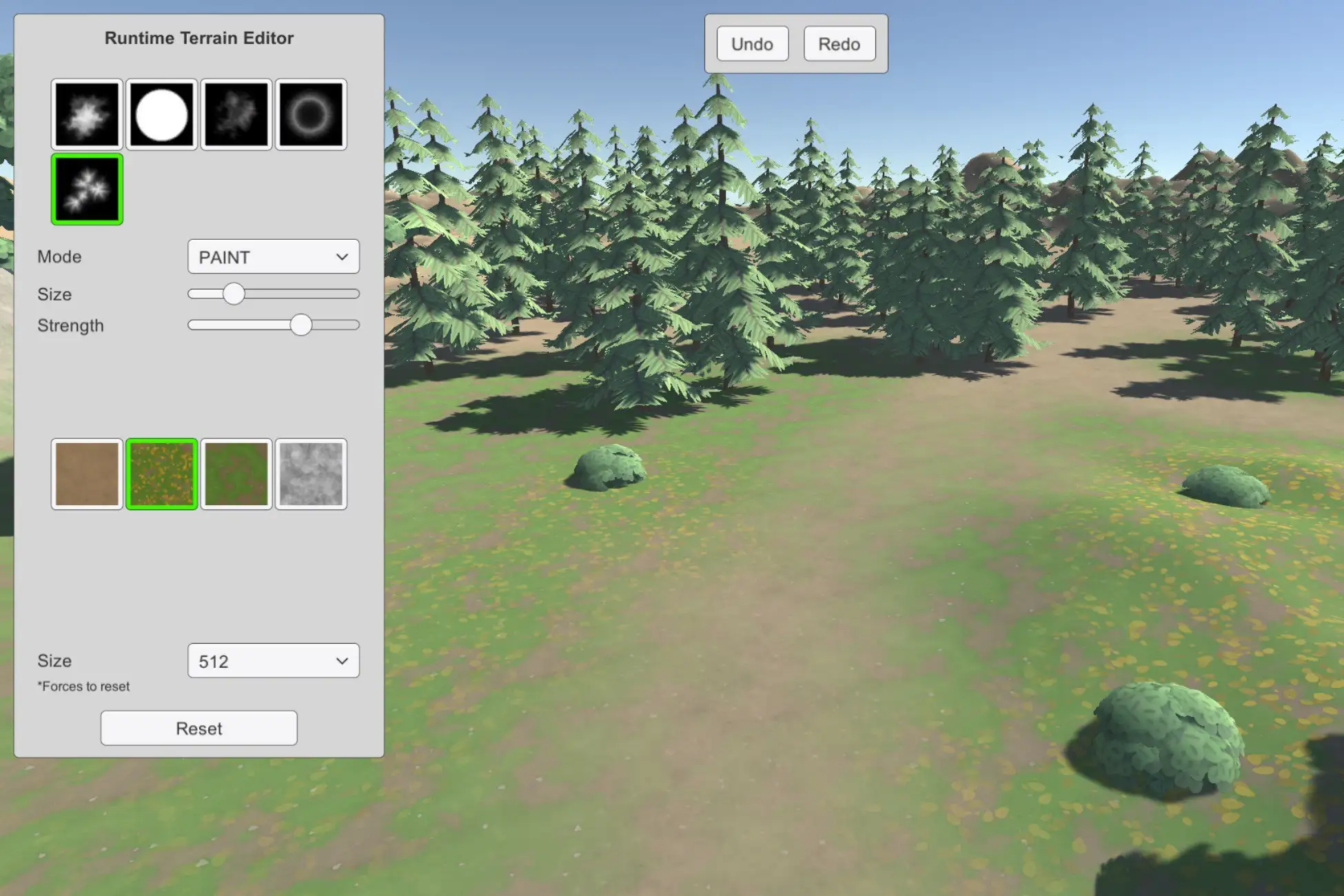This screenshot has width=1344, height=896.
Task: Select the green-highlighted scattered splat brush
Action: point(87,190)
